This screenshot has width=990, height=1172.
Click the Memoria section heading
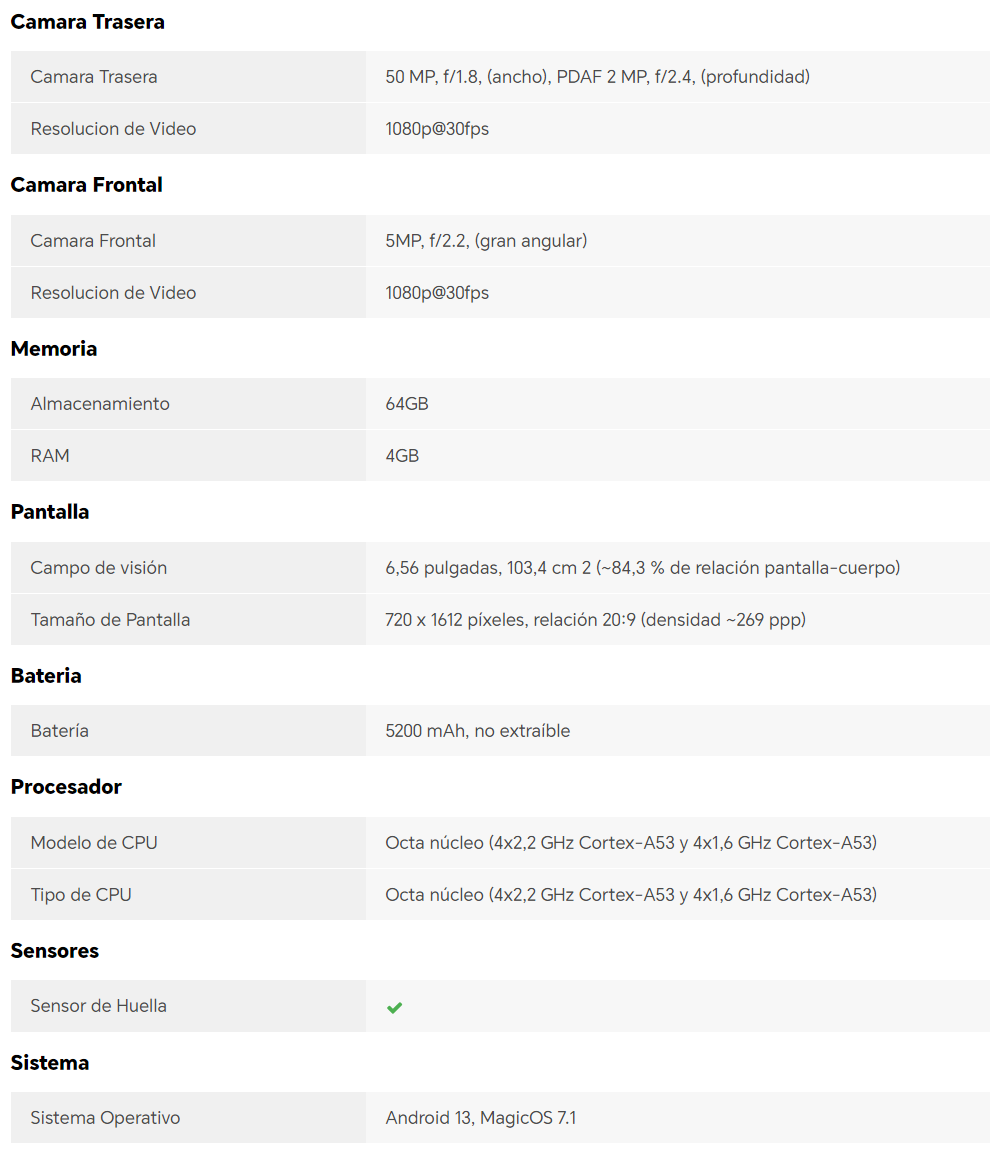pos(54,349)
